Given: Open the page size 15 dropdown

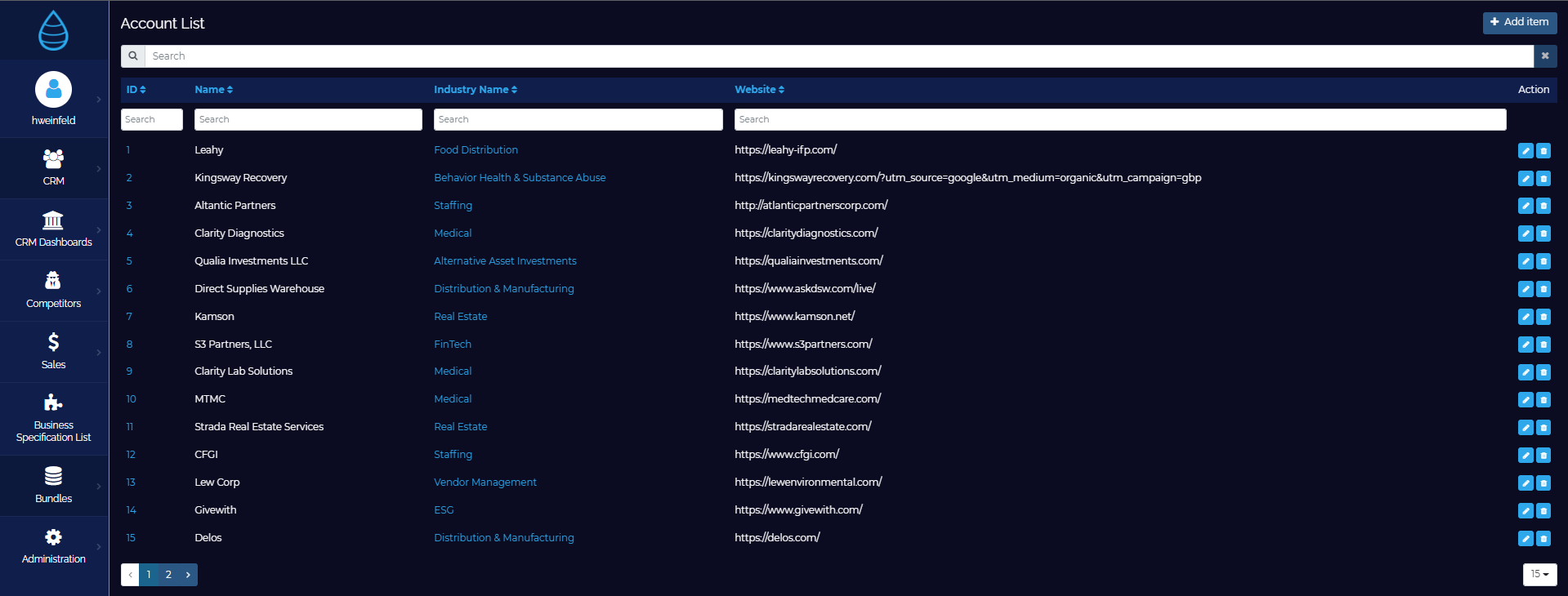Looking at the screenshot, I should point(1539,574).
